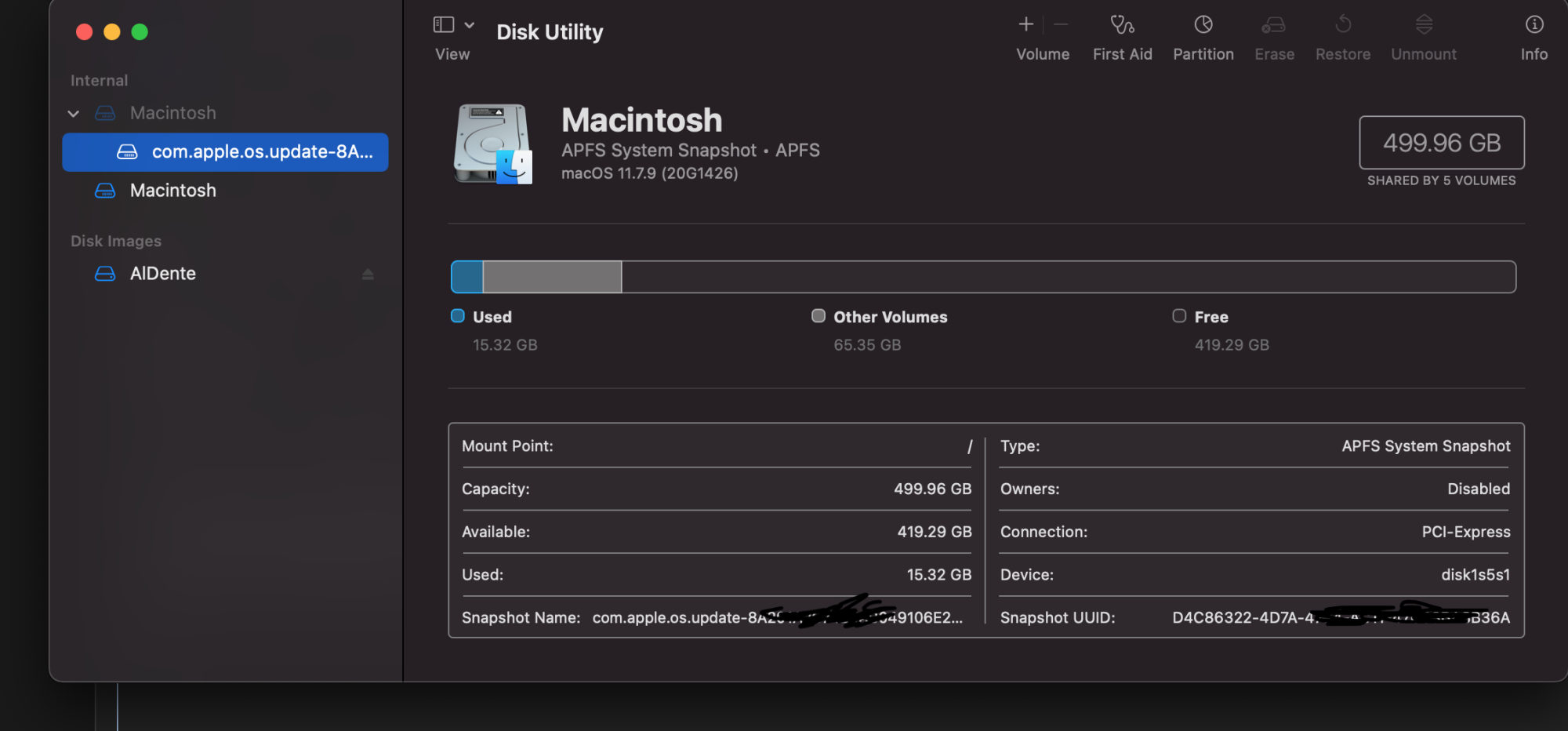Click the Macintosh disk thumbnail image
The image size is (1568, 731).
(x=493, y=144)
